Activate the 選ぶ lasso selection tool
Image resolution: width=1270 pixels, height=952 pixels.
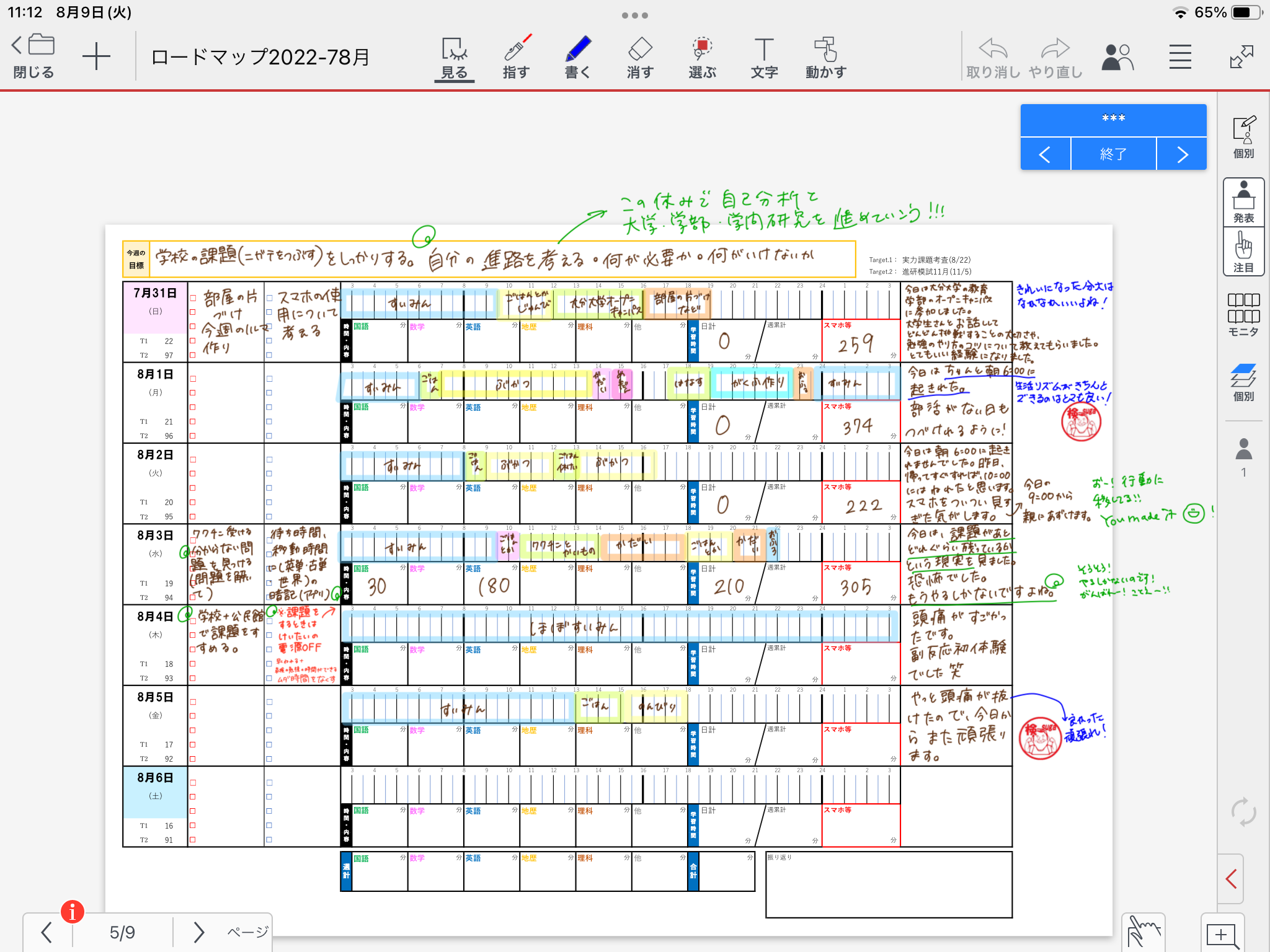tap(702, 57)
